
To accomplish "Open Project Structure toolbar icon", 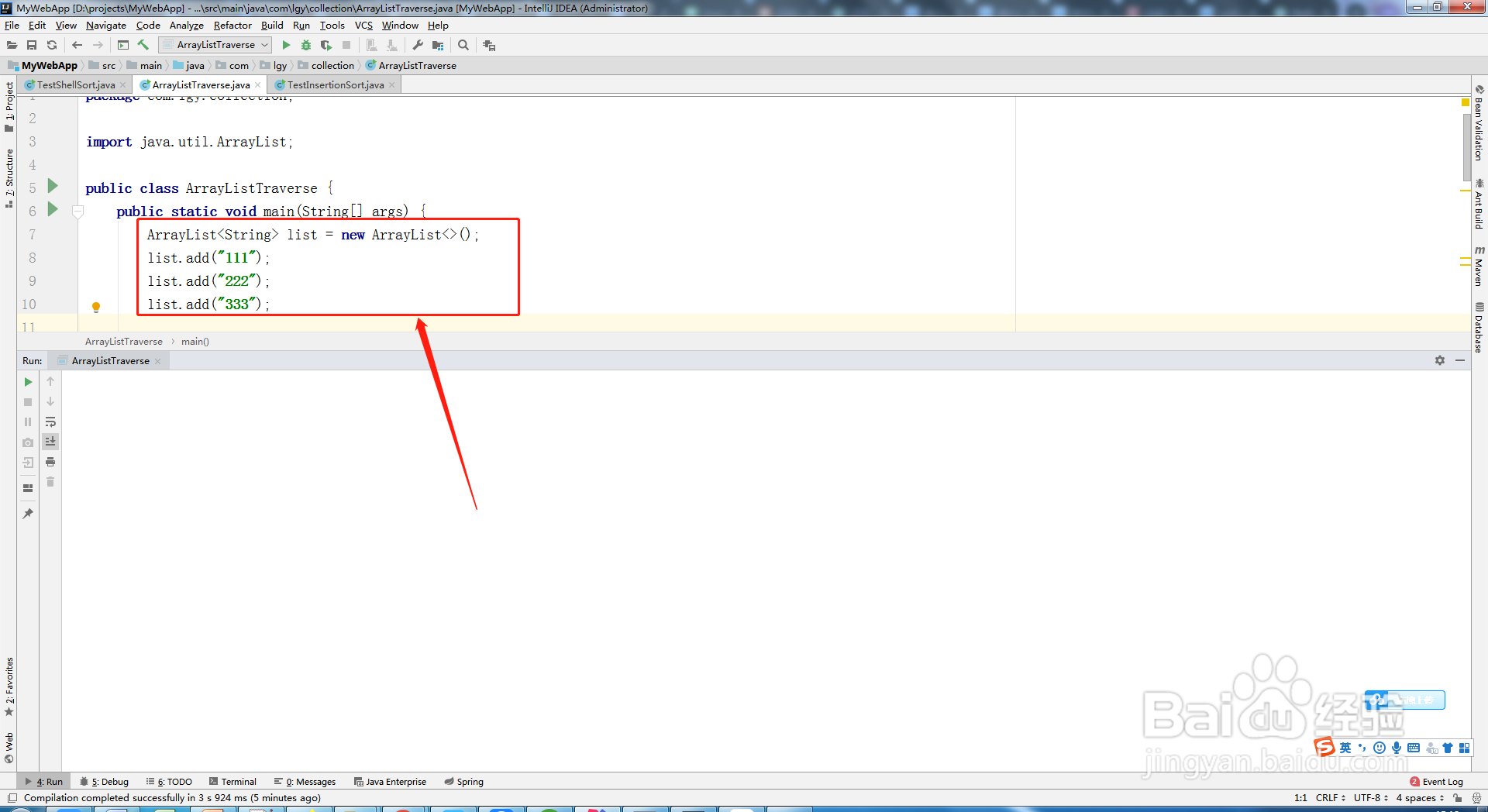I will click(438, 45).
